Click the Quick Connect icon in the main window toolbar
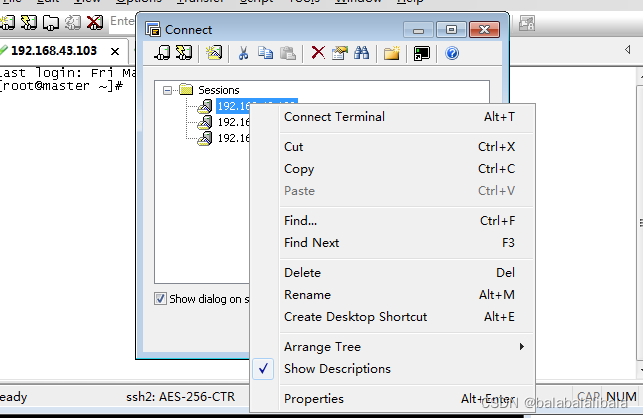 [x=29, y=22]
